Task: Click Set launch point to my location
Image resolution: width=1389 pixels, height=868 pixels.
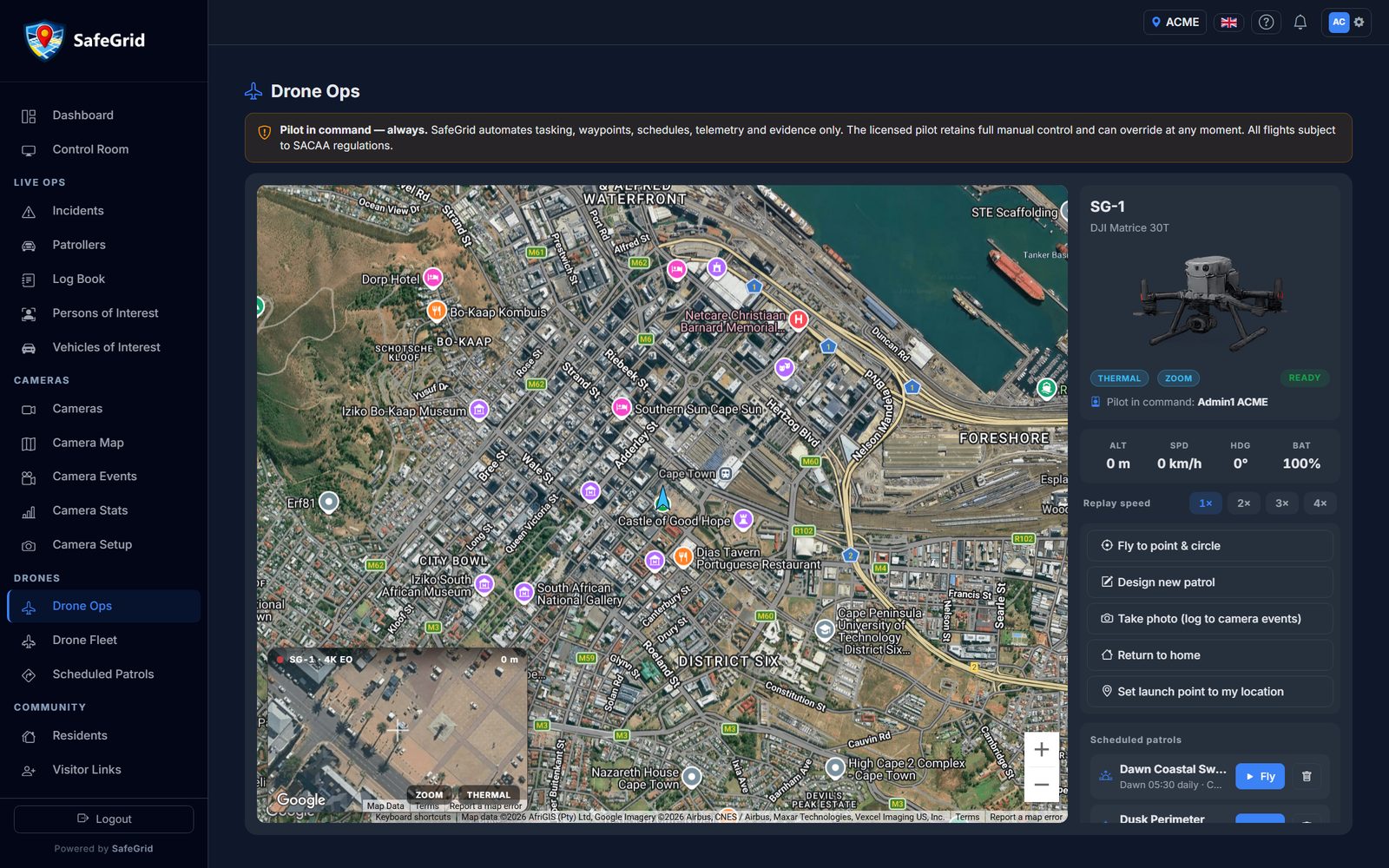Action: coord(1209,692)
